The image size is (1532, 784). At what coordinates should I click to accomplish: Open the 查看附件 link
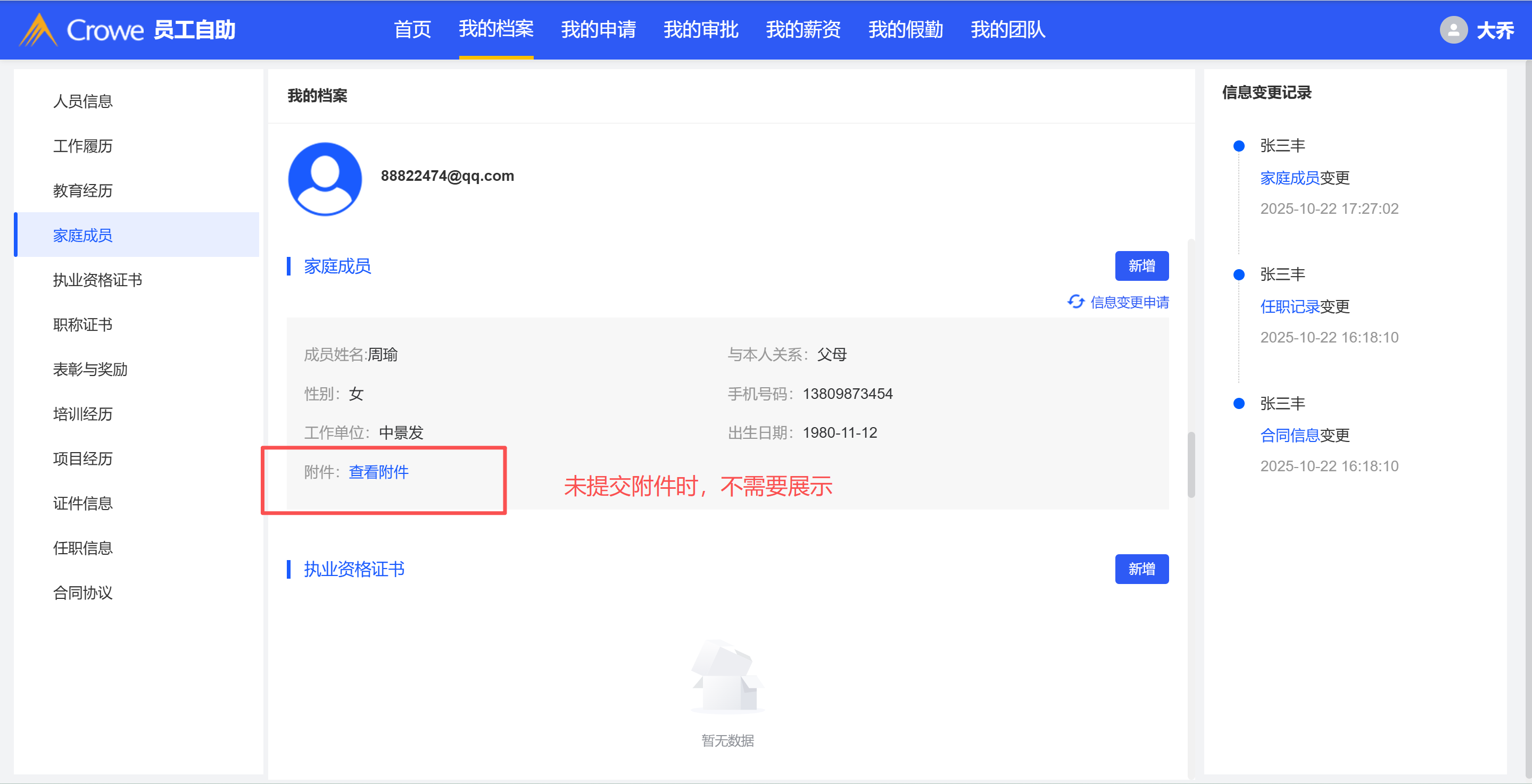pyautogui.click(x=378, y=472)
